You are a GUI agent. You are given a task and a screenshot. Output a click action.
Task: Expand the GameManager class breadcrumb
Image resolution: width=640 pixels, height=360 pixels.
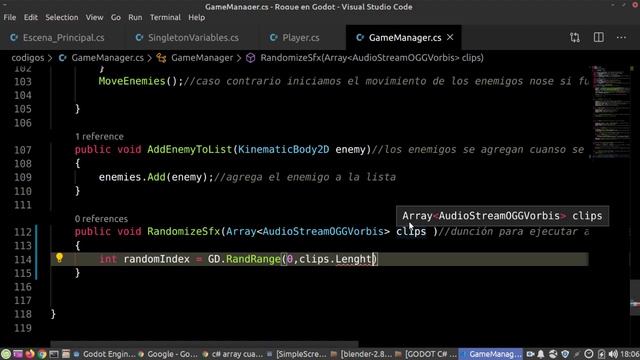coord(202,58)
